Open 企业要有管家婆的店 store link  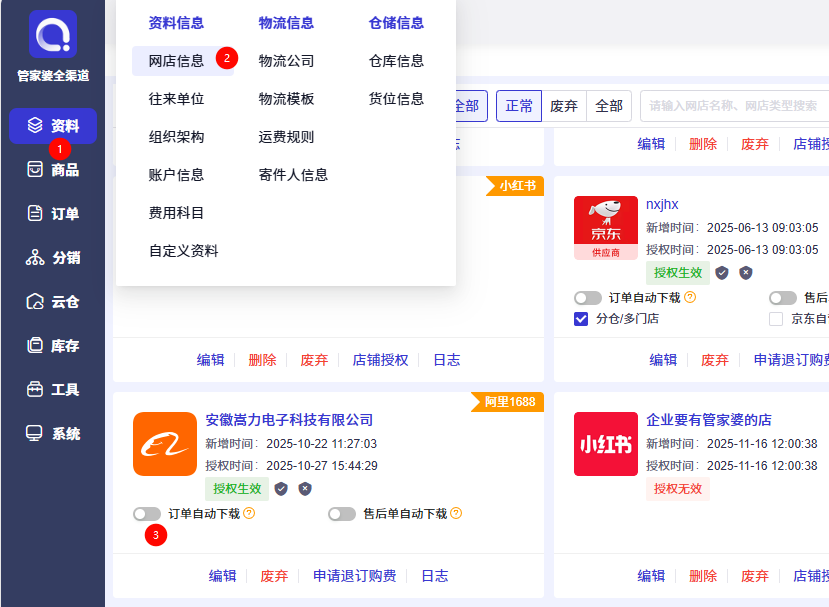[708, 420]
